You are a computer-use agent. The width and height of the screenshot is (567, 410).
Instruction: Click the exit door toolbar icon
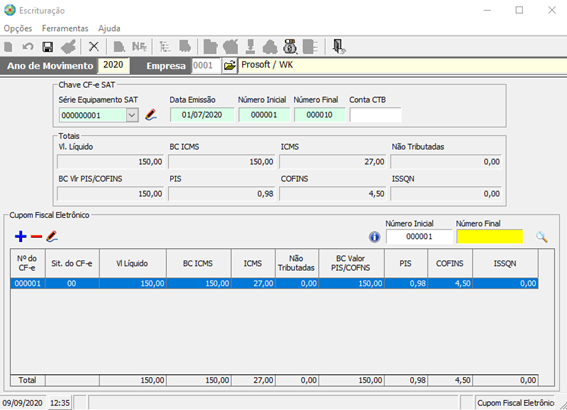pyautogui.click(x=339, y=46)
